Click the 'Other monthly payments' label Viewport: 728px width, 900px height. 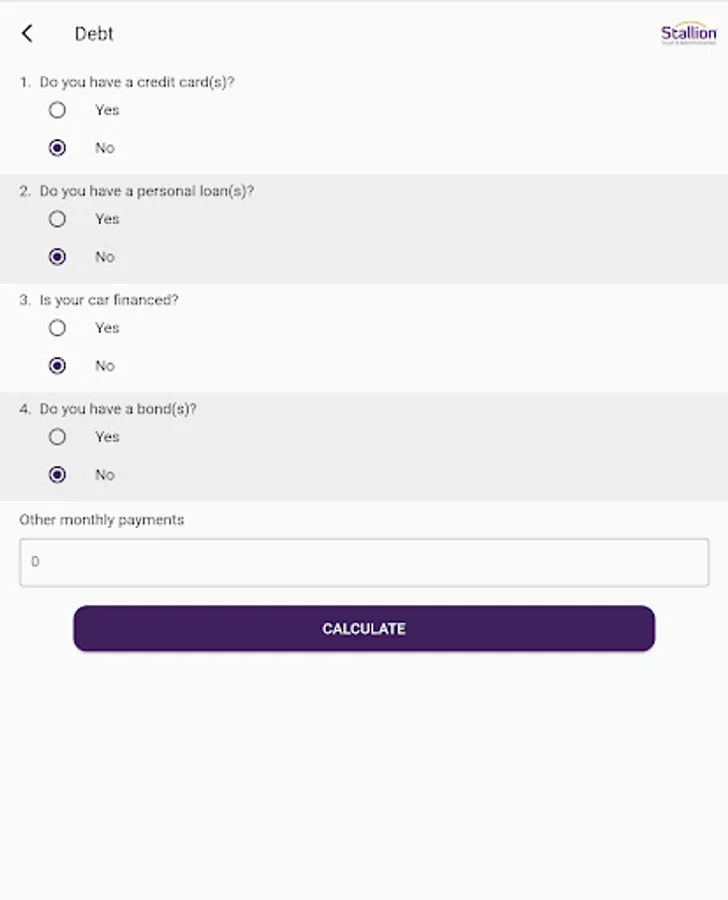point(102,520)
